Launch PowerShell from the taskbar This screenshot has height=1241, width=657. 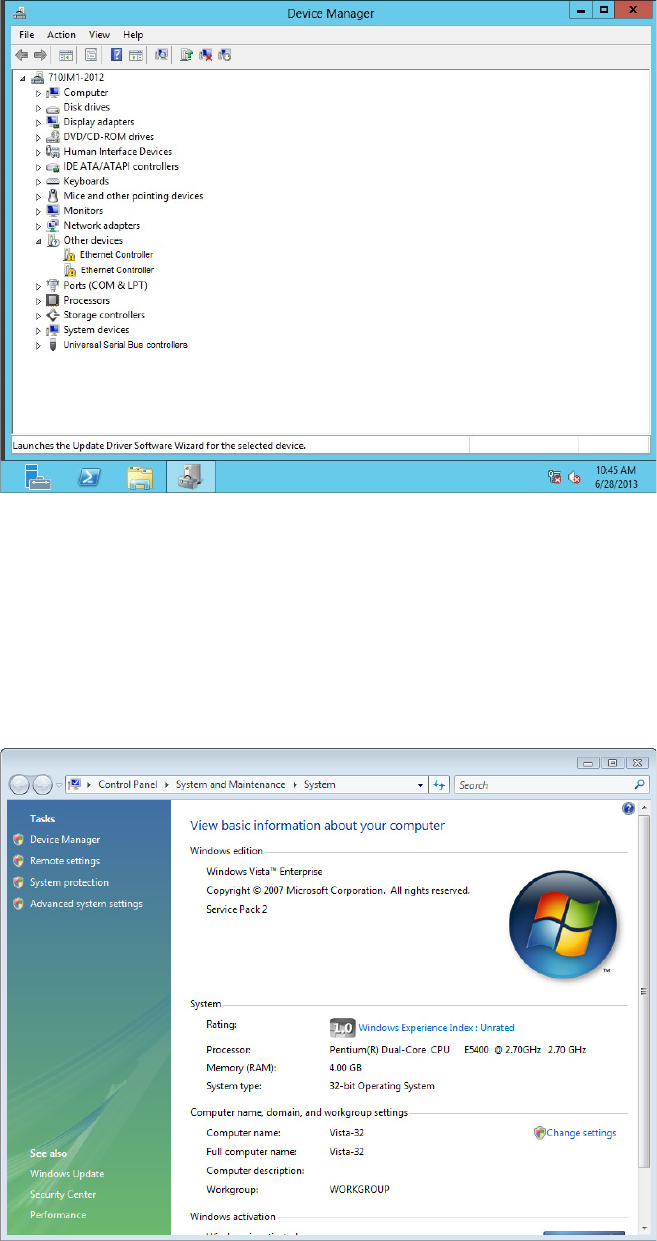click(90, 478)
